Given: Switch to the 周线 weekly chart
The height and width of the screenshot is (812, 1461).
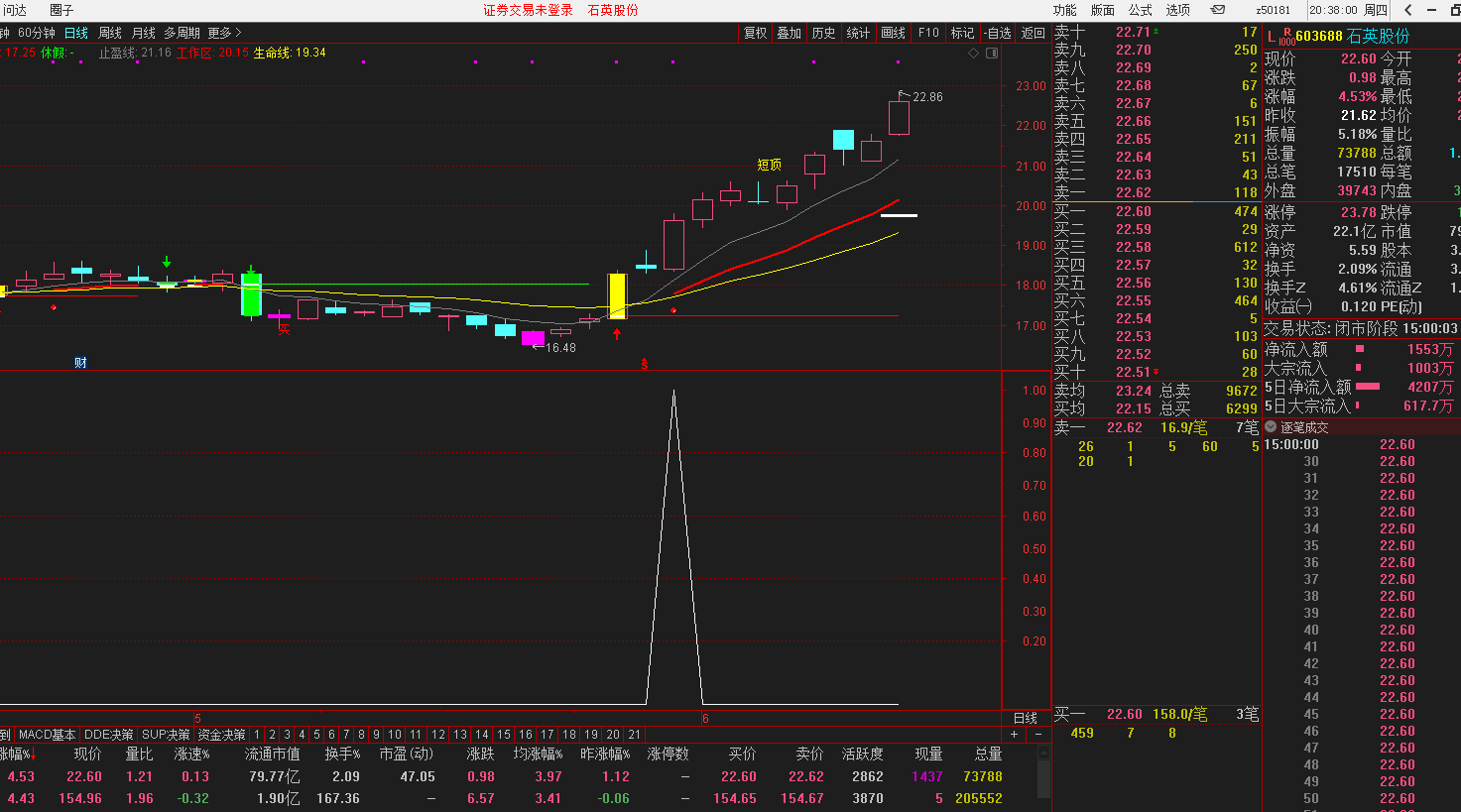Looking at the screenshot, I should click(x=110, y=33).
